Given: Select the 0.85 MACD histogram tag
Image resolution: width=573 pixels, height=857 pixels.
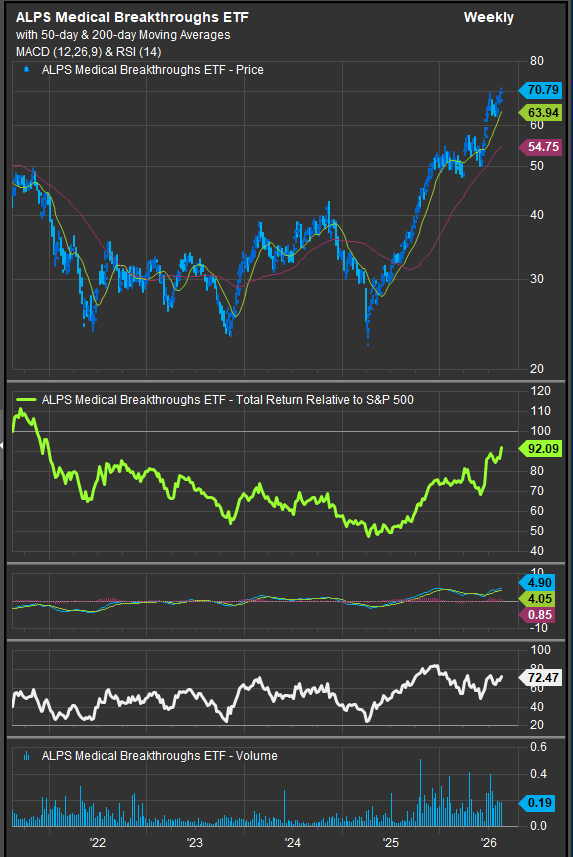Looking at the screenshot, I should point(537,615).
